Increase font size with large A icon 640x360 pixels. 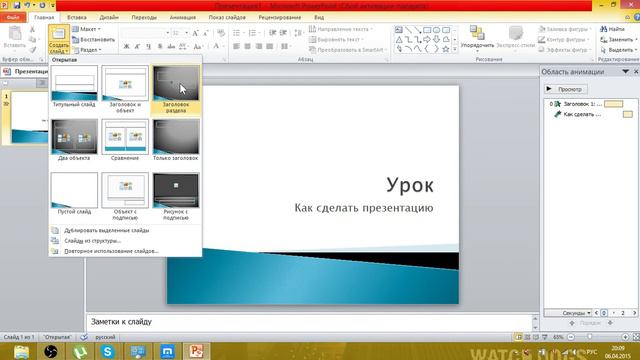coord(196,33)
